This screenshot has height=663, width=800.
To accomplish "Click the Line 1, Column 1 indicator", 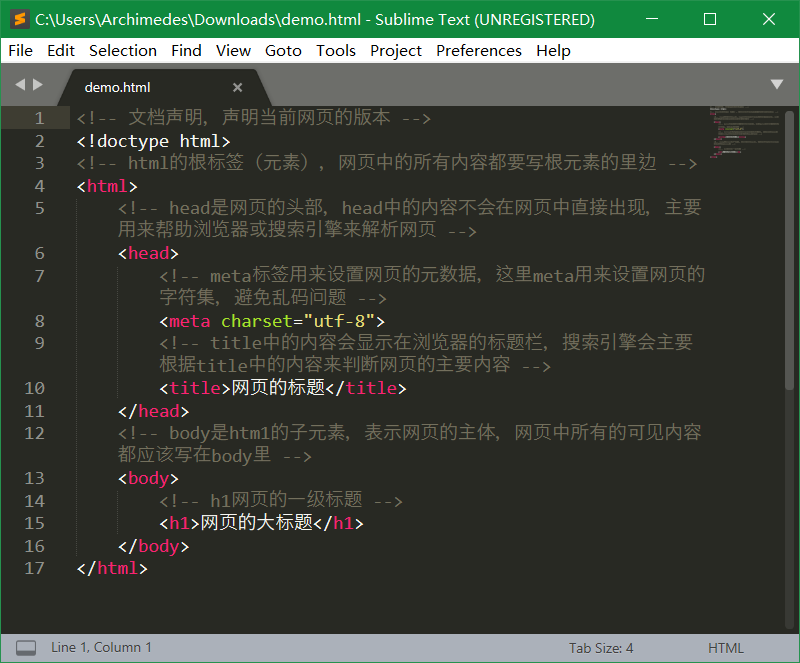I will 101,647.
